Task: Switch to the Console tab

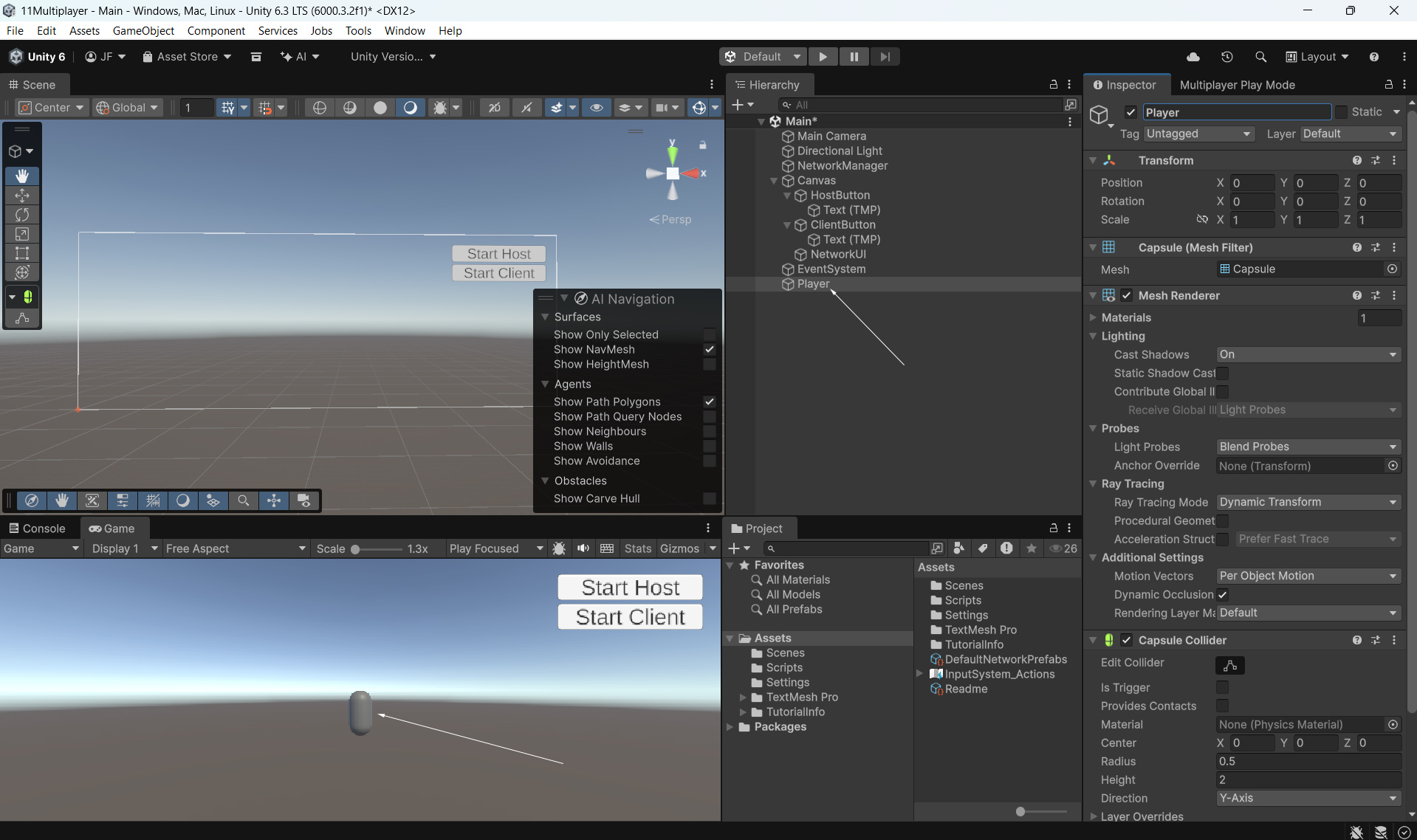Action: point(37,529)
